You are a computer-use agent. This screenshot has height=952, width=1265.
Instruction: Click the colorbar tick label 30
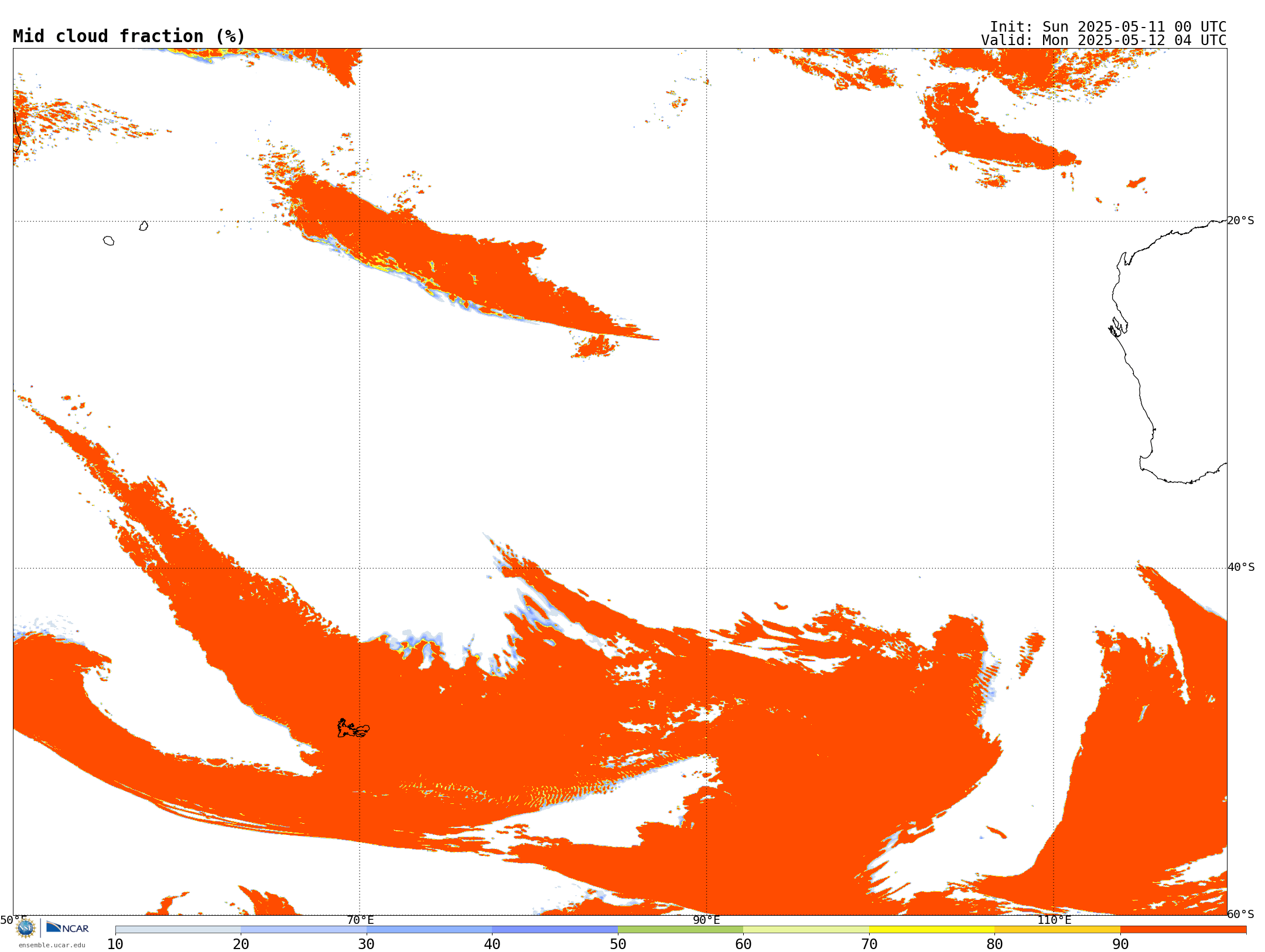coord(367,944)
